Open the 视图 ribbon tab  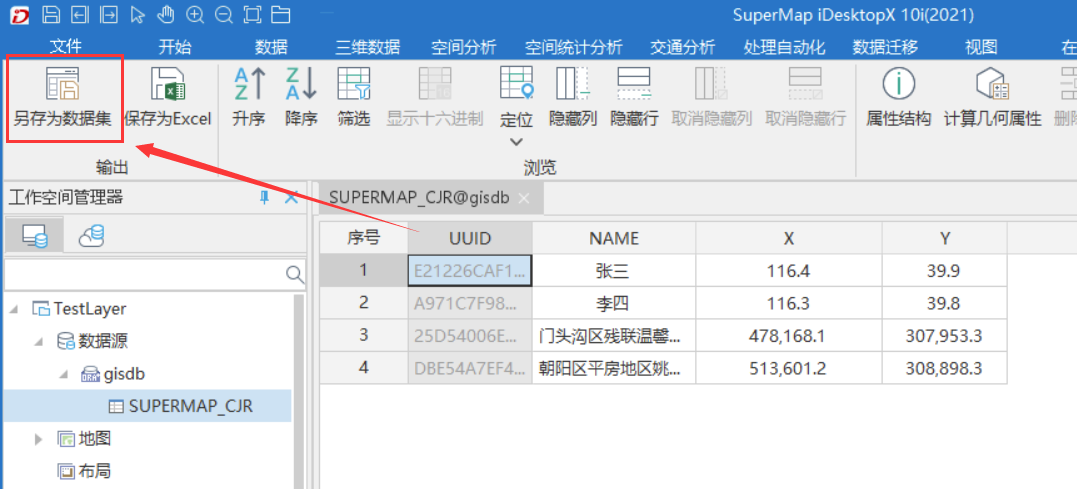[981, 47]
